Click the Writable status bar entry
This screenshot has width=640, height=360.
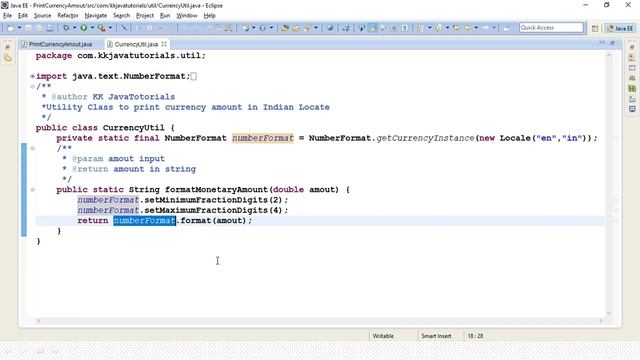click(383, 336)
